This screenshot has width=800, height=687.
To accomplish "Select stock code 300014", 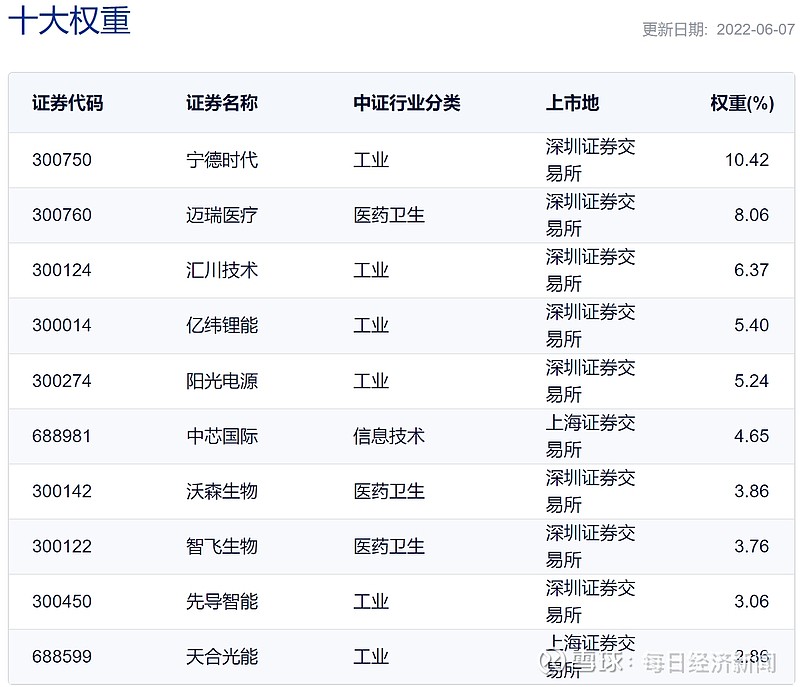I will tap(62, 325).
